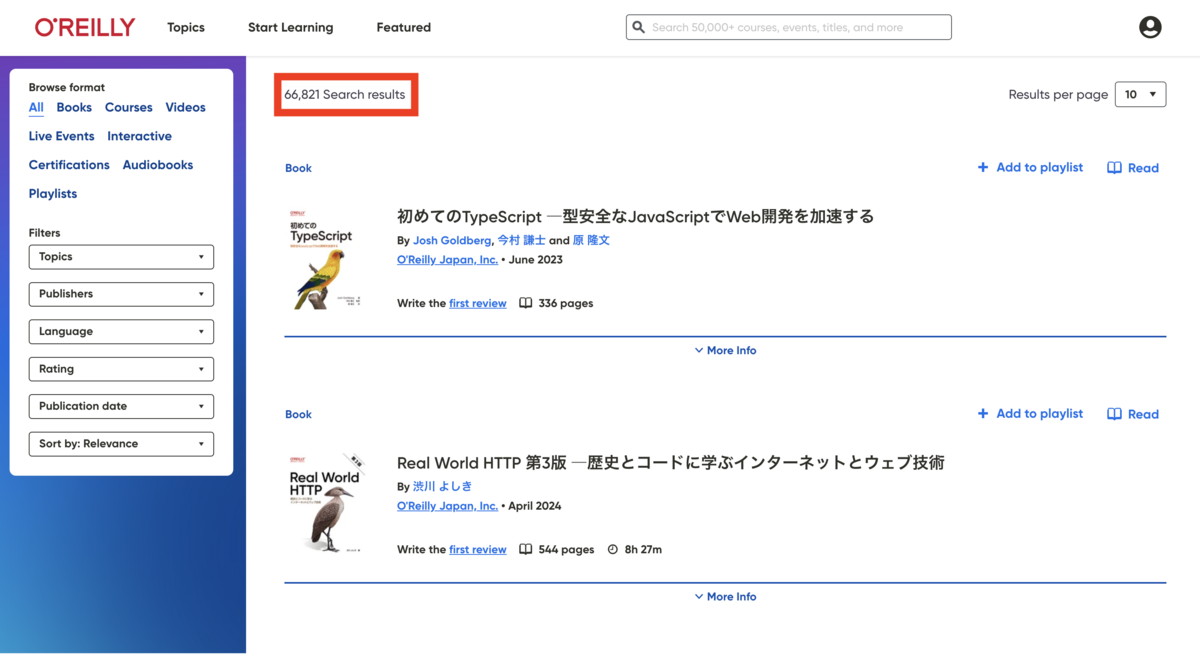Click the plus icon to add TypeScript book
The width and height of the screenshot is (1200, 654).
pyautogui.click(x=982, y=167)
